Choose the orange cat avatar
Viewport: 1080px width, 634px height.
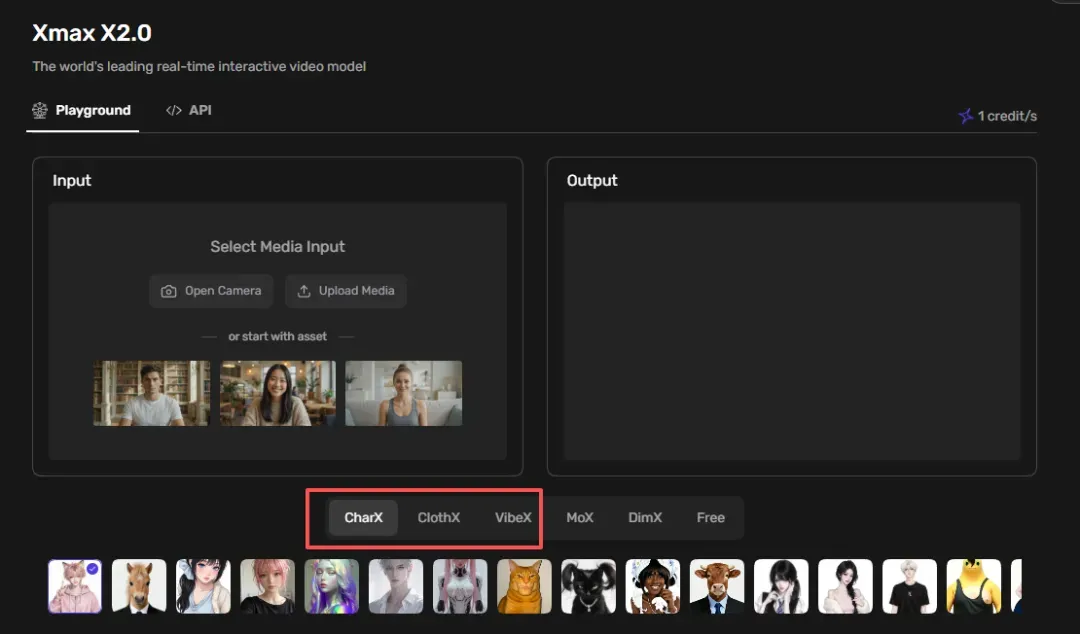click(x=524, y=586)
